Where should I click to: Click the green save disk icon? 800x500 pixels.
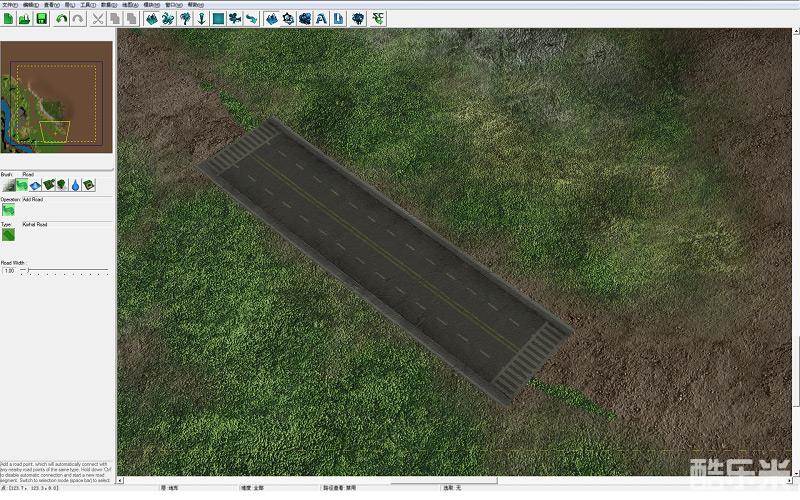click(x=41, y=18)
